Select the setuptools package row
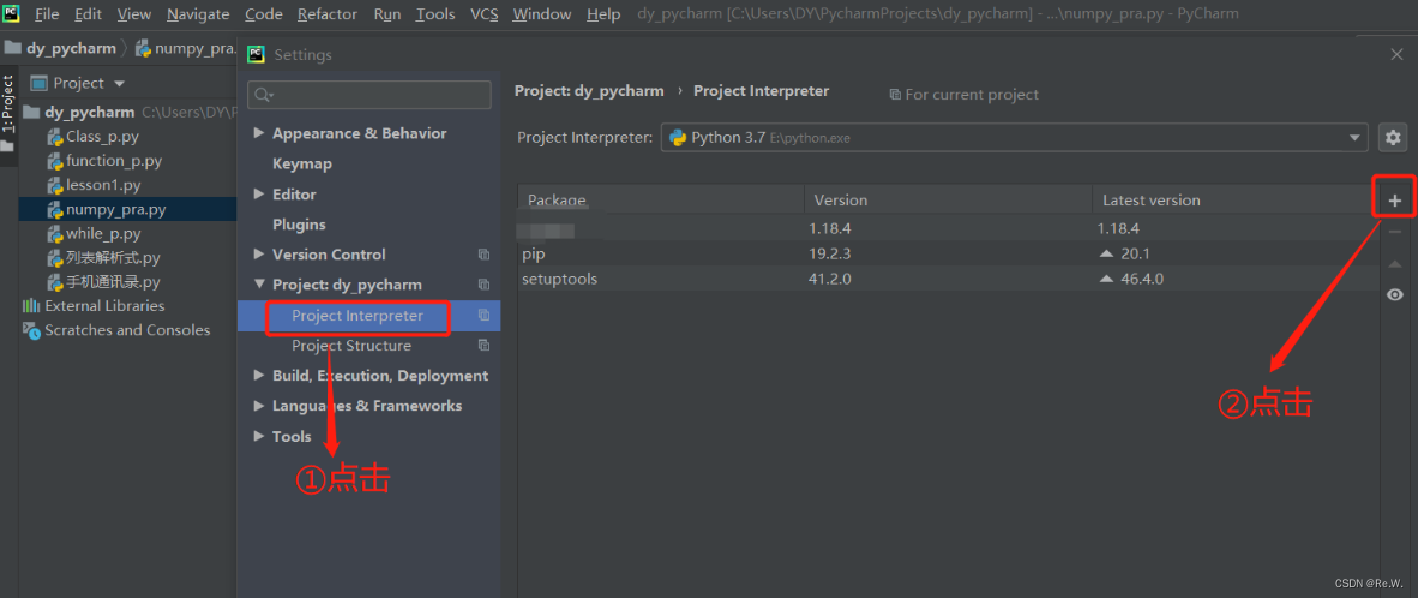Viewport: 1419px width, 598px height. point(948,279)
